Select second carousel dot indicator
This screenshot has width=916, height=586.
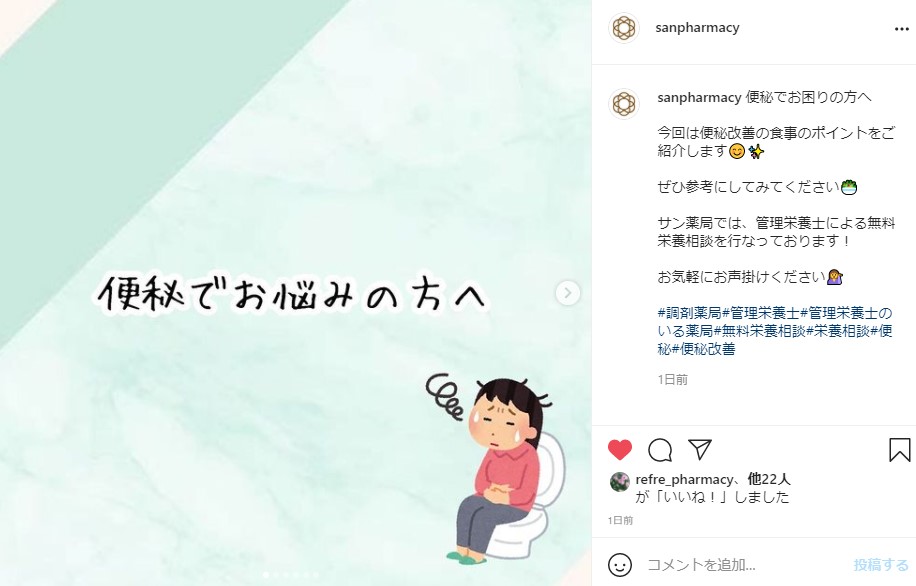pos(276,575)
